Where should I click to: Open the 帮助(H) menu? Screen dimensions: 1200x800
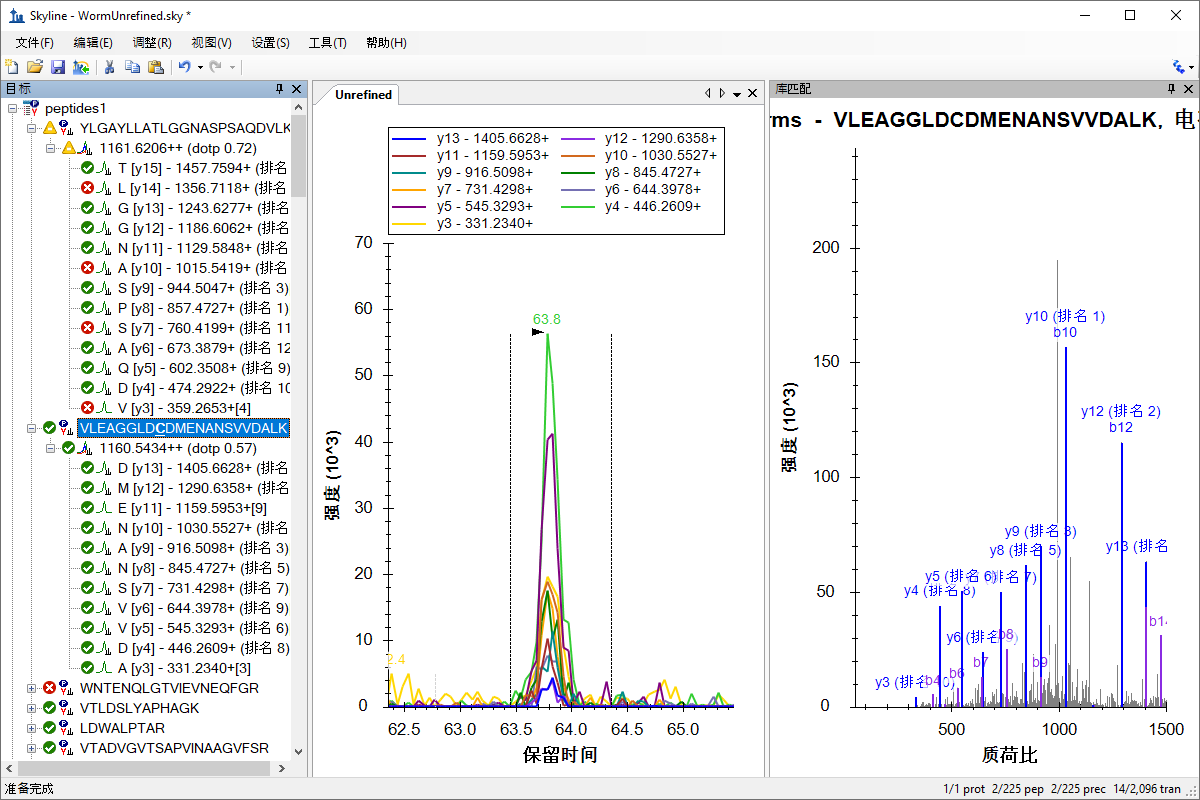tap(386, 43)
